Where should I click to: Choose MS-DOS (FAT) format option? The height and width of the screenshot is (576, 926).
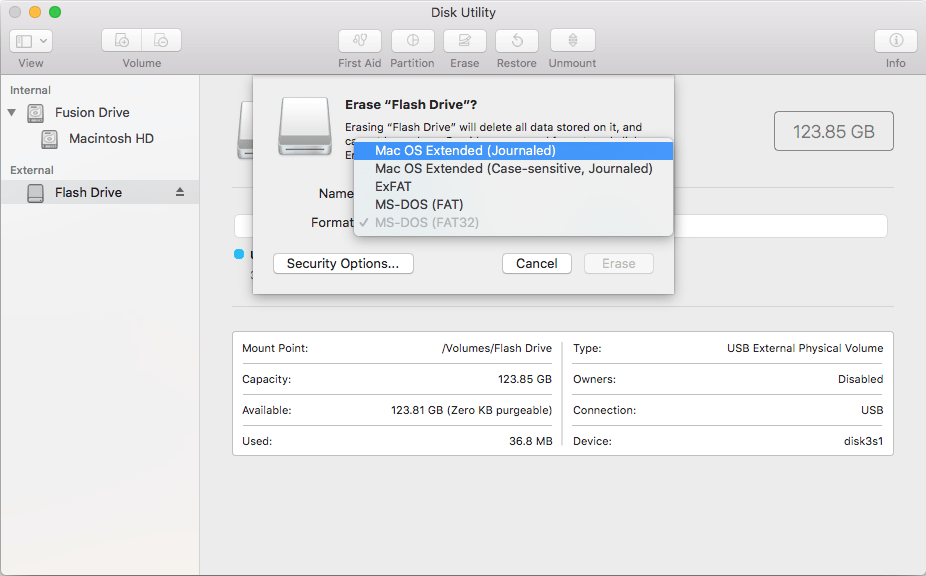[513, 204]
